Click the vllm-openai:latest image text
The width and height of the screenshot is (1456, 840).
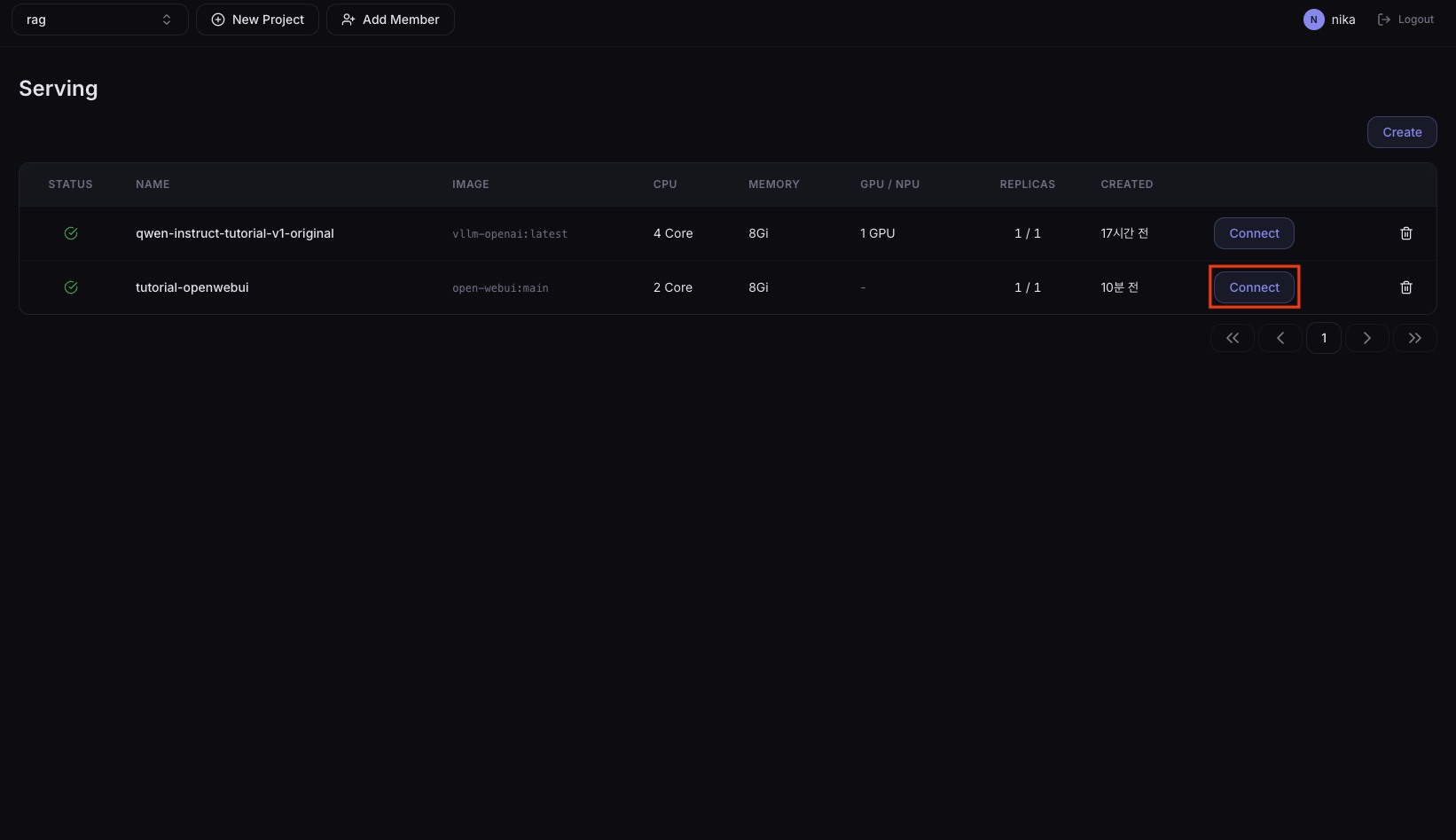510,234
